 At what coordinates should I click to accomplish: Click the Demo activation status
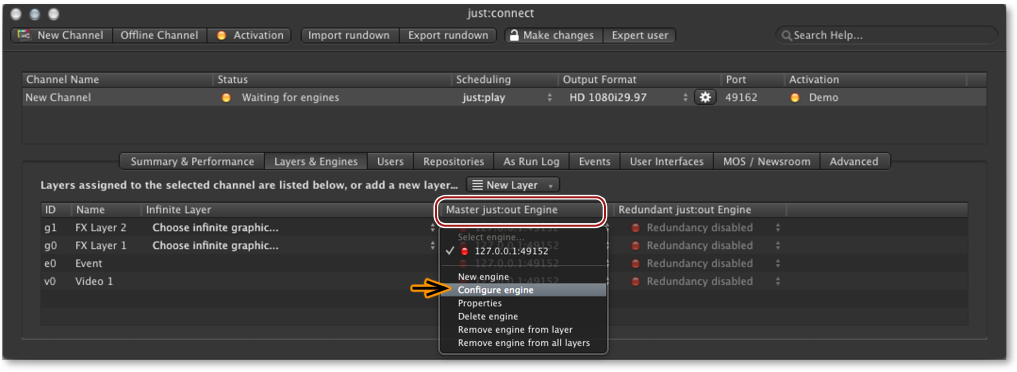point(823,98)
